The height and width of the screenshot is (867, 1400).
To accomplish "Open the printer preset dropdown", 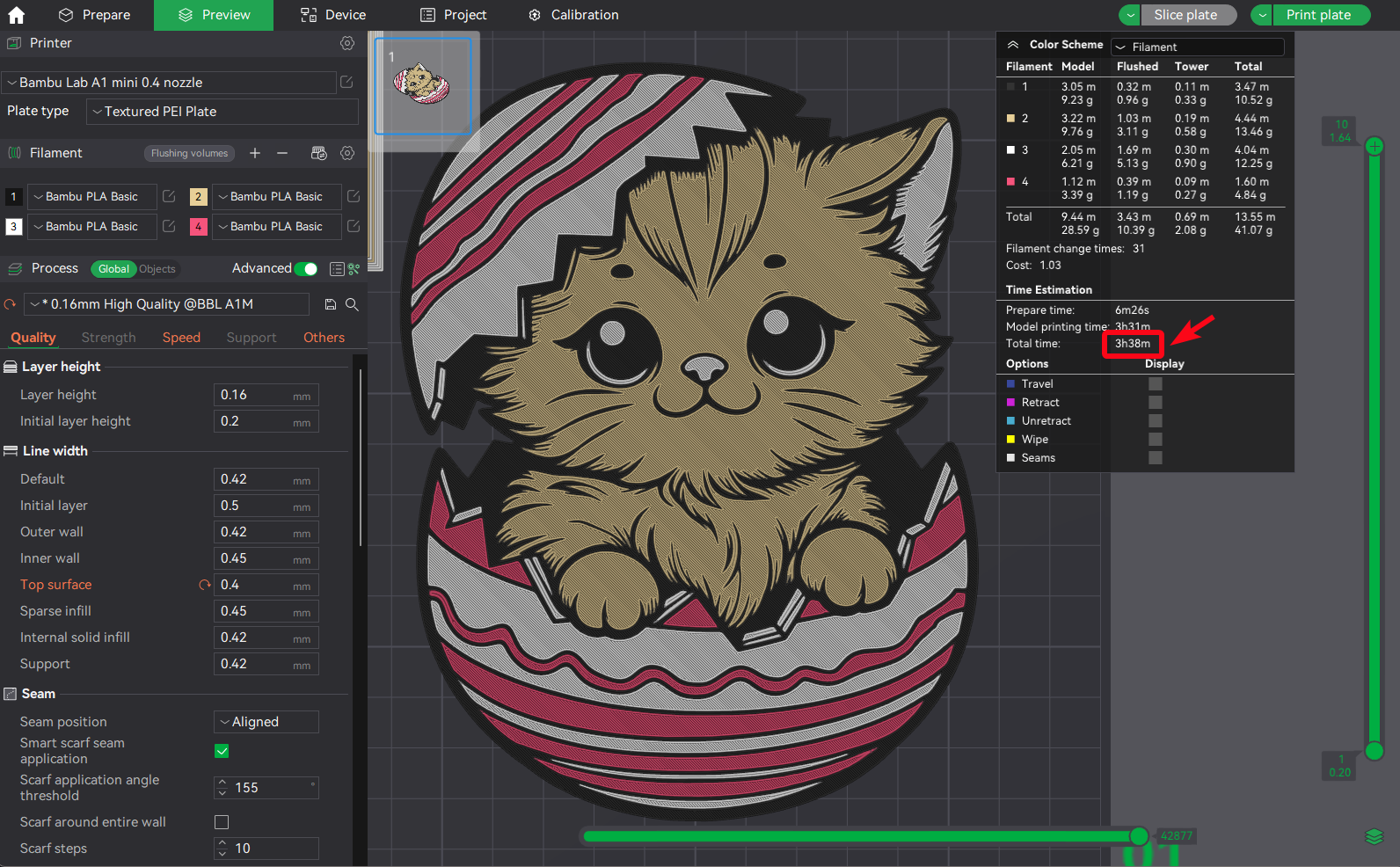I will (x=169, y=83).
